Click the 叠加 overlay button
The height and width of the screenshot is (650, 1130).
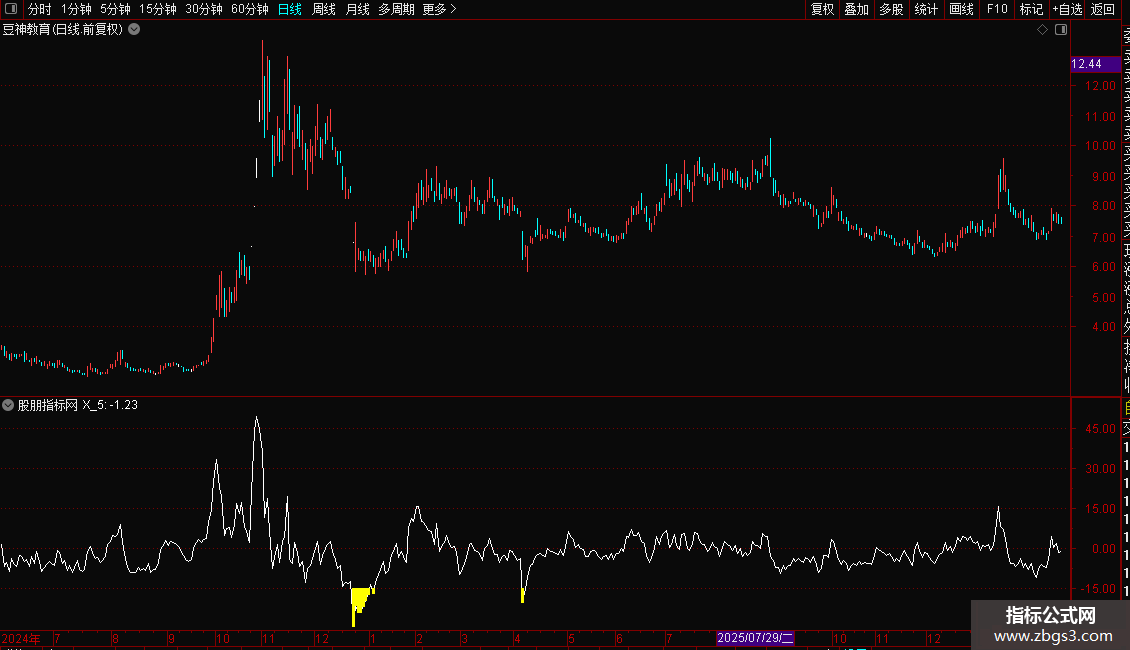coord(857,9)
